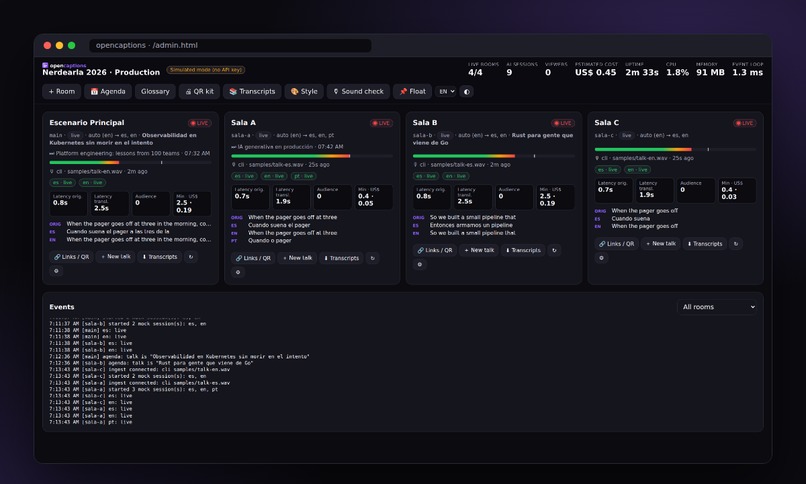Image resolution: width=806 pixels, height=484 pixels.
Task: Open settings gear of Sala C
Action: pyautogui.click(x=601, y=258)
